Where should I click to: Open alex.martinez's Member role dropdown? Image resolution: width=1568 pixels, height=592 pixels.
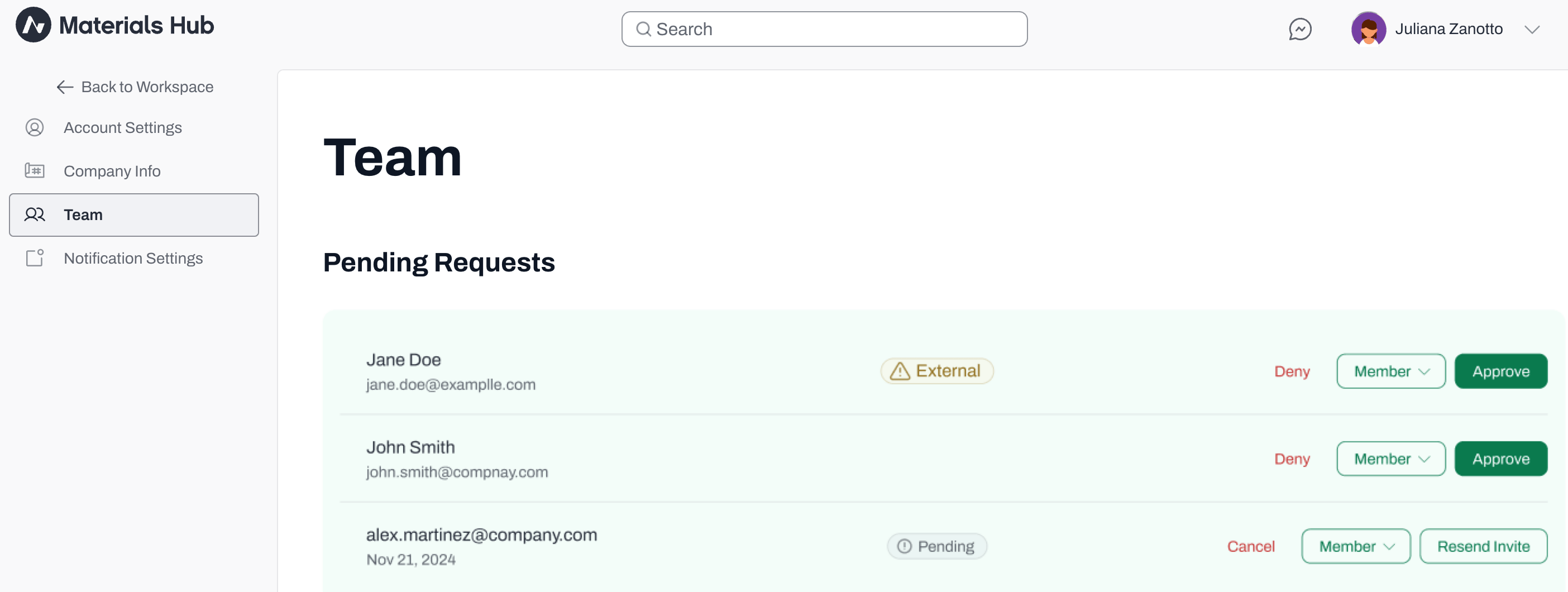click(x=1356, y=546)
